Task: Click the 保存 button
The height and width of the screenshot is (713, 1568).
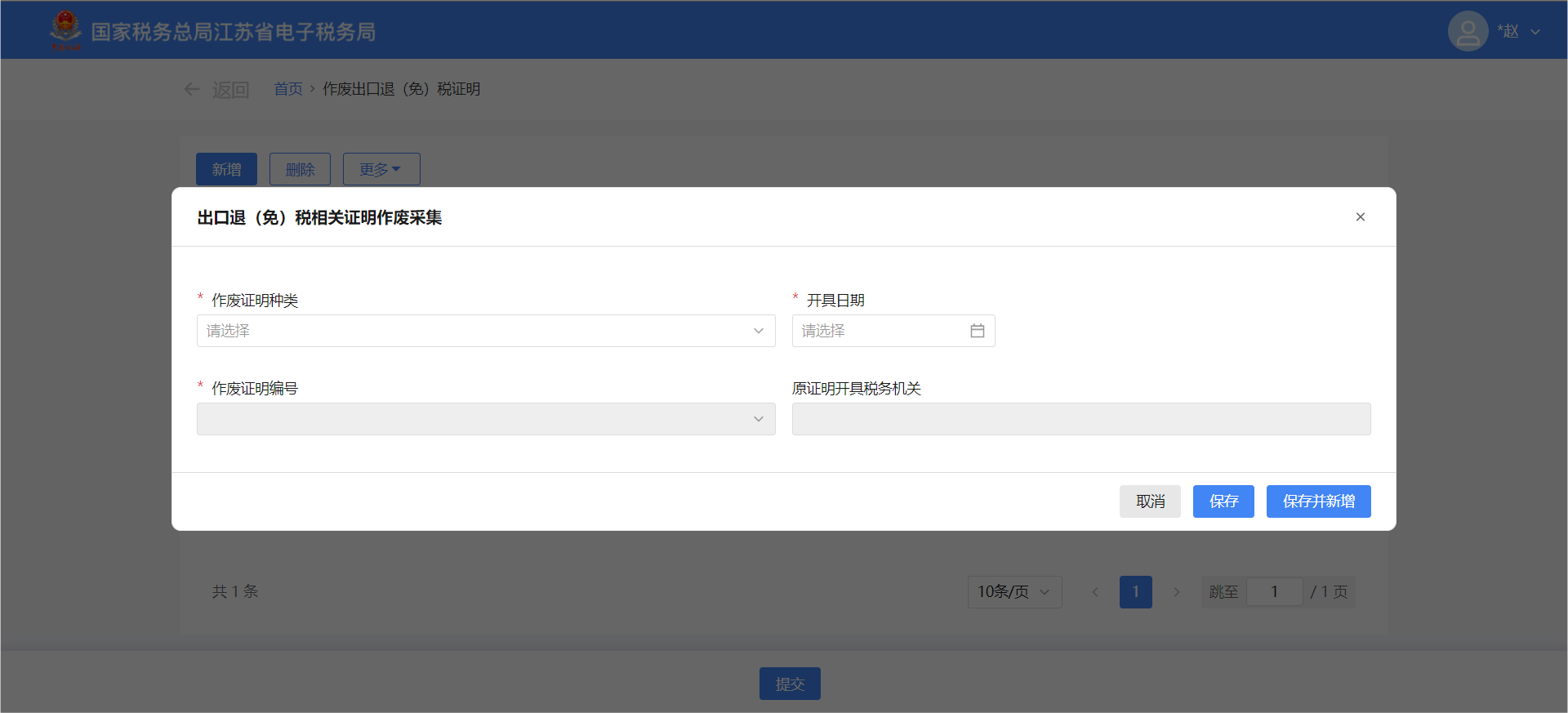Action: [1223, 501]
